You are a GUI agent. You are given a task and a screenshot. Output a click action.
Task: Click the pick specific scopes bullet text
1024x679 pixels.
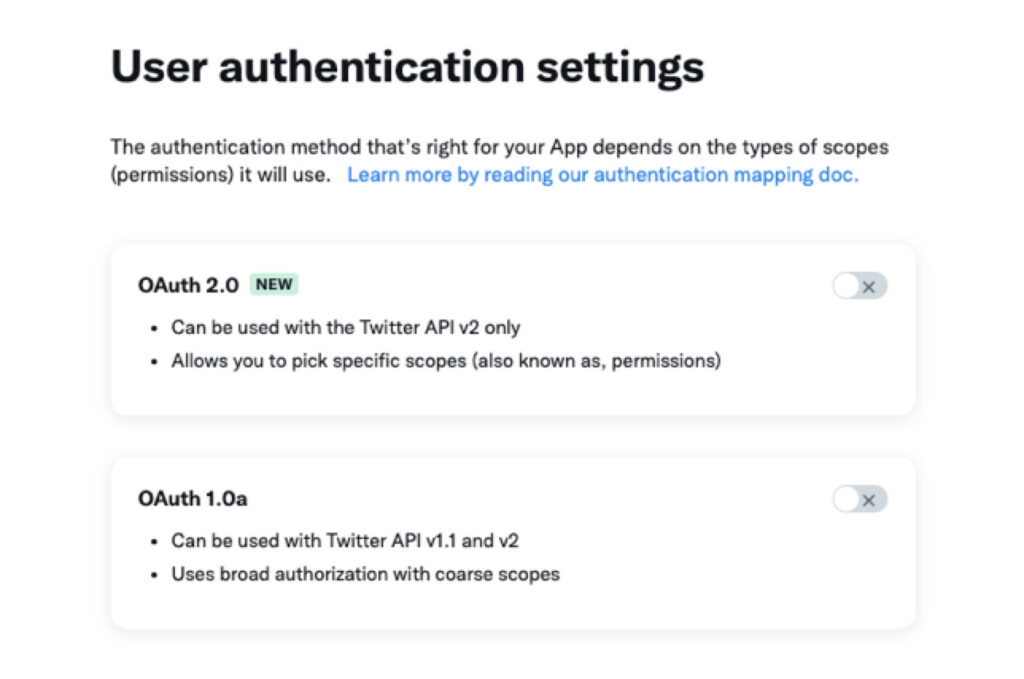pyautogui.click(x=446, y=360)
